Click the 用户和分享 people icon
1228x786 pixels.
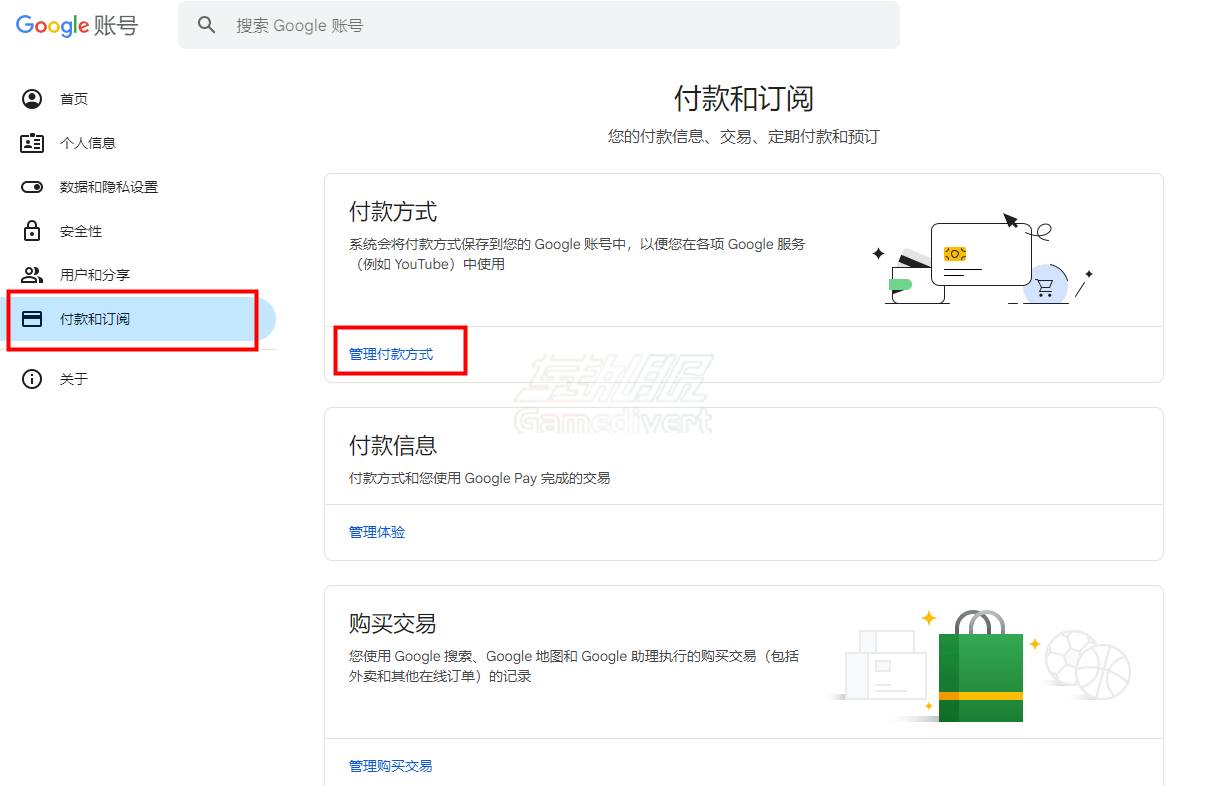[x=32, y=275]
